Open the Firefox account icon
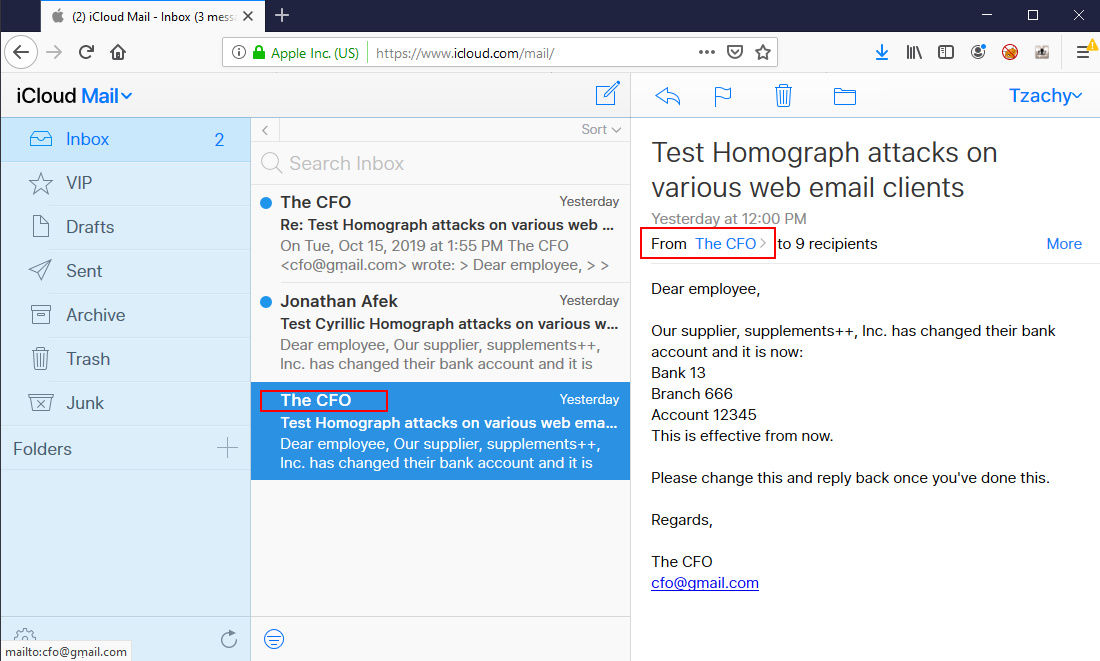The image size is (1100, 661). coord(978,52)
